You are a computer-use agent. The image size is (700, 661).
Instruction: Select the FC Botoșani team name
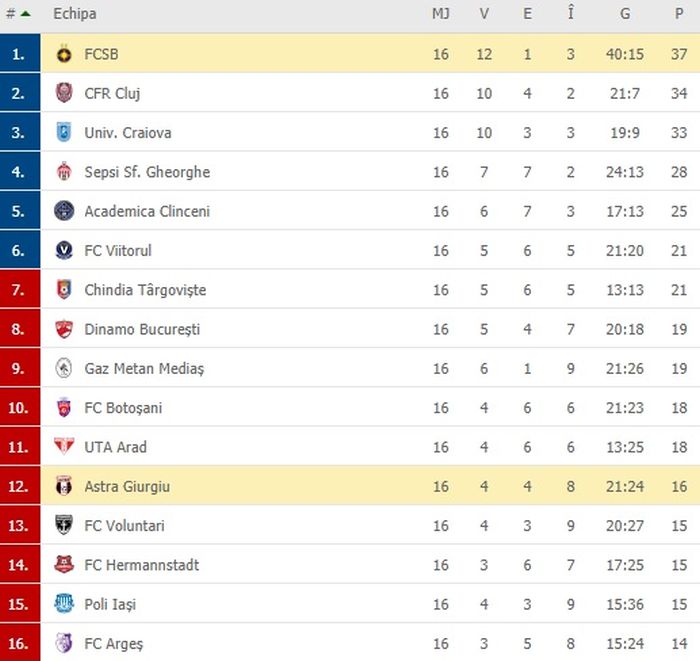[x=123, y=408]
